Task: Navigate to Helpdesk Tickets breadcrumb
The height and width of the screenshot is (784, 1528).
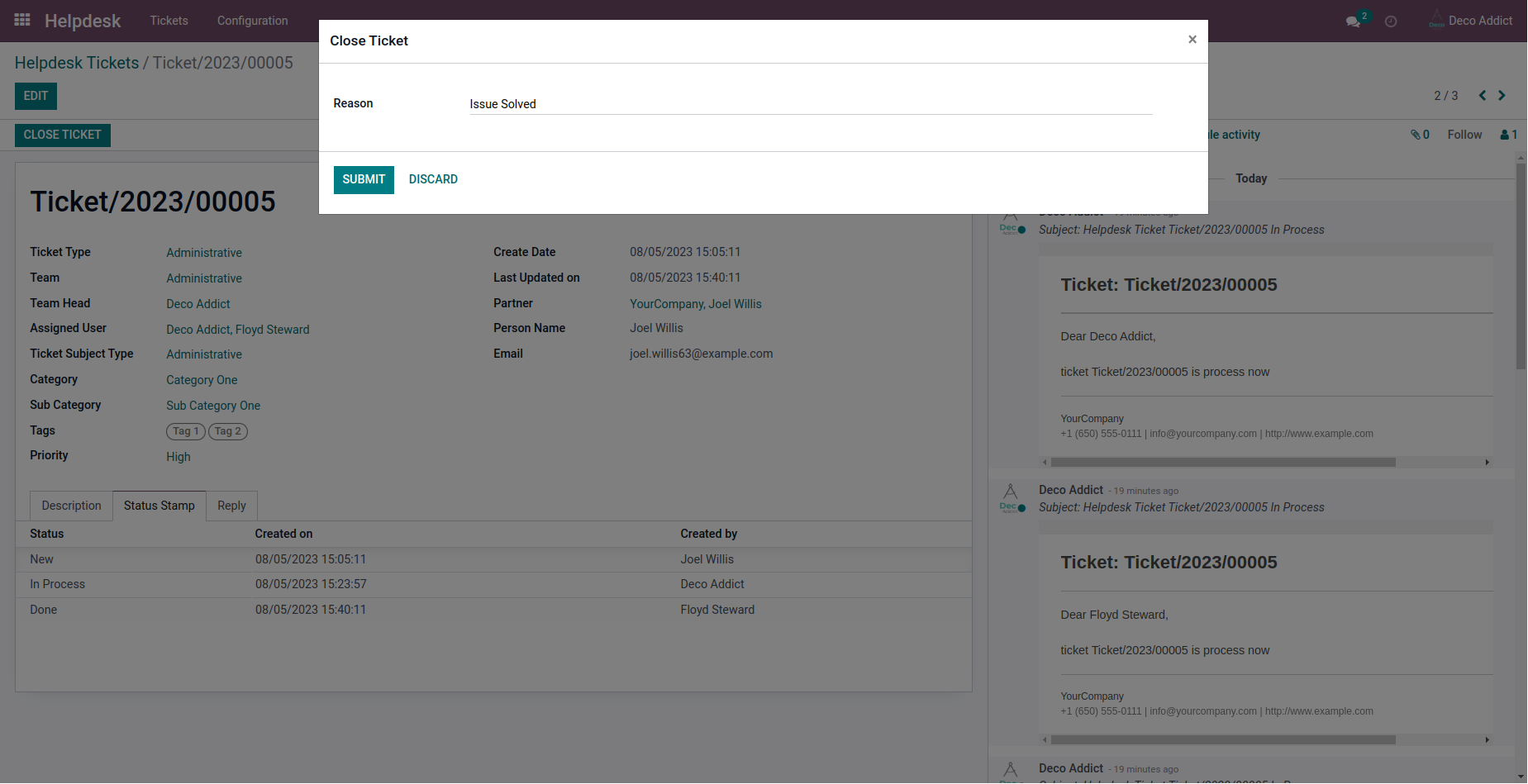Action: pos(77,63)
